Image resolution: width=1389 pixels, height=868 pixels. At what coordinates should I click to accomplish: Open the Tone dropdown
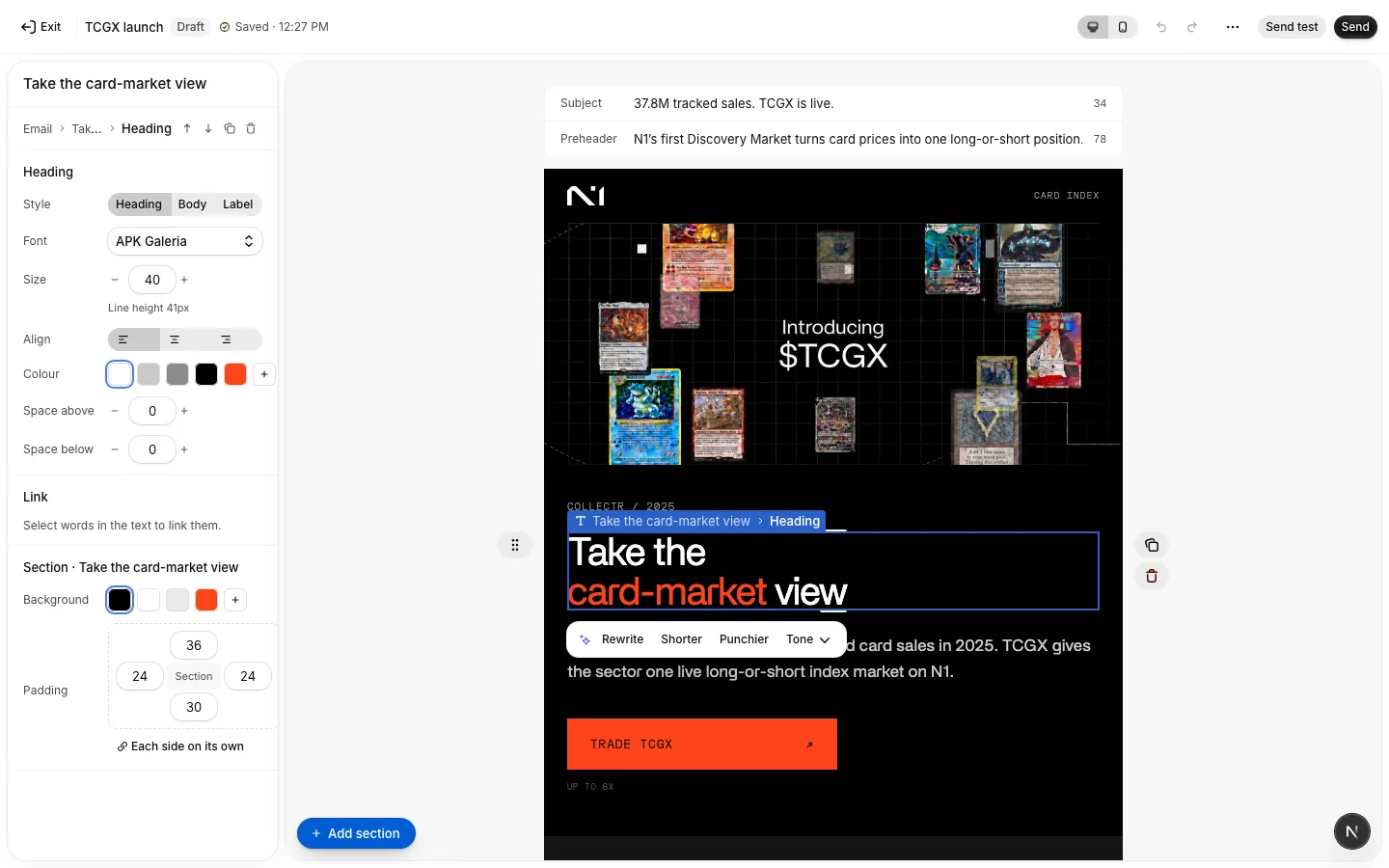[807, 639]
